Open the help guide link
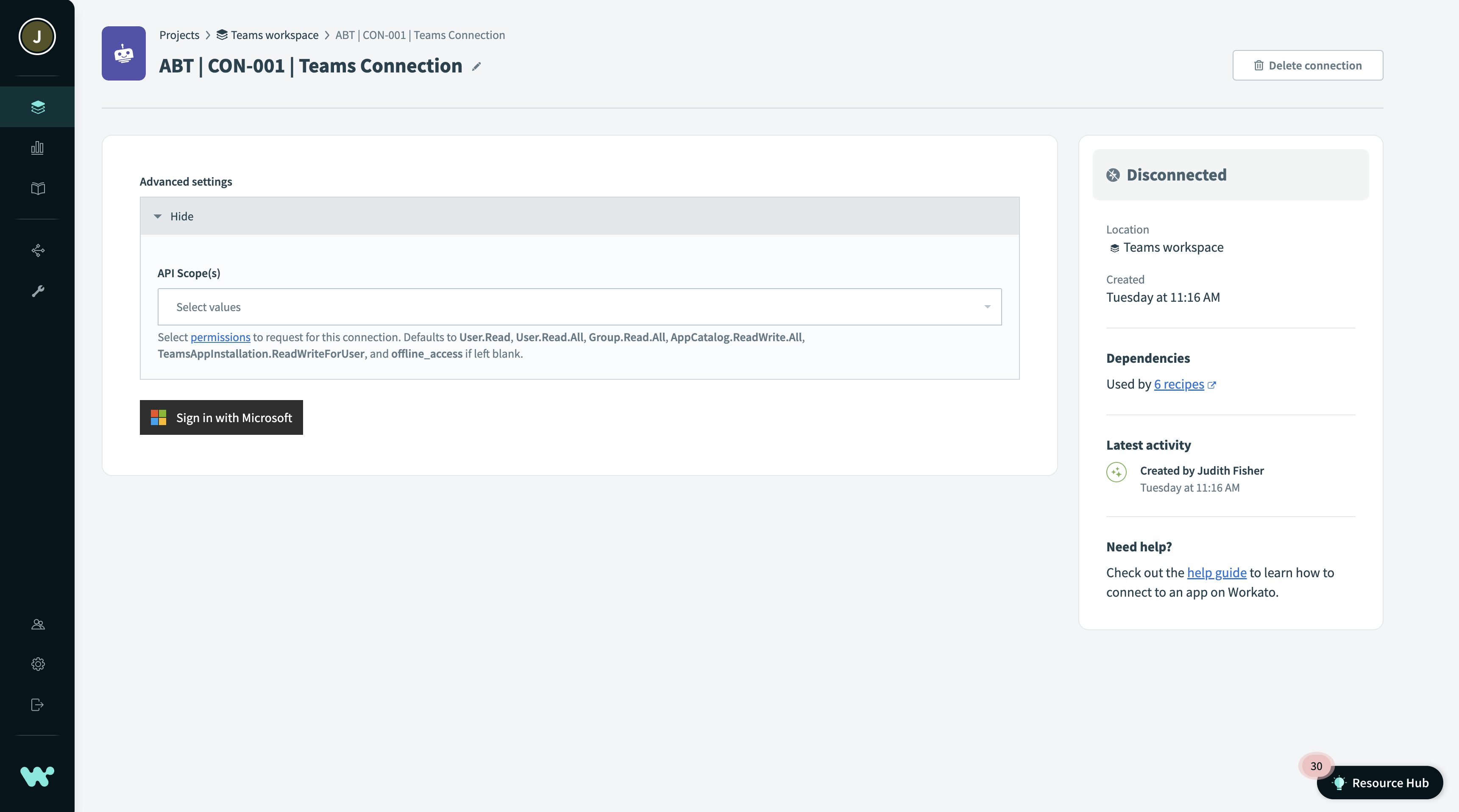Viewport: 1459px width, 812px height. tap(1216, 573)
